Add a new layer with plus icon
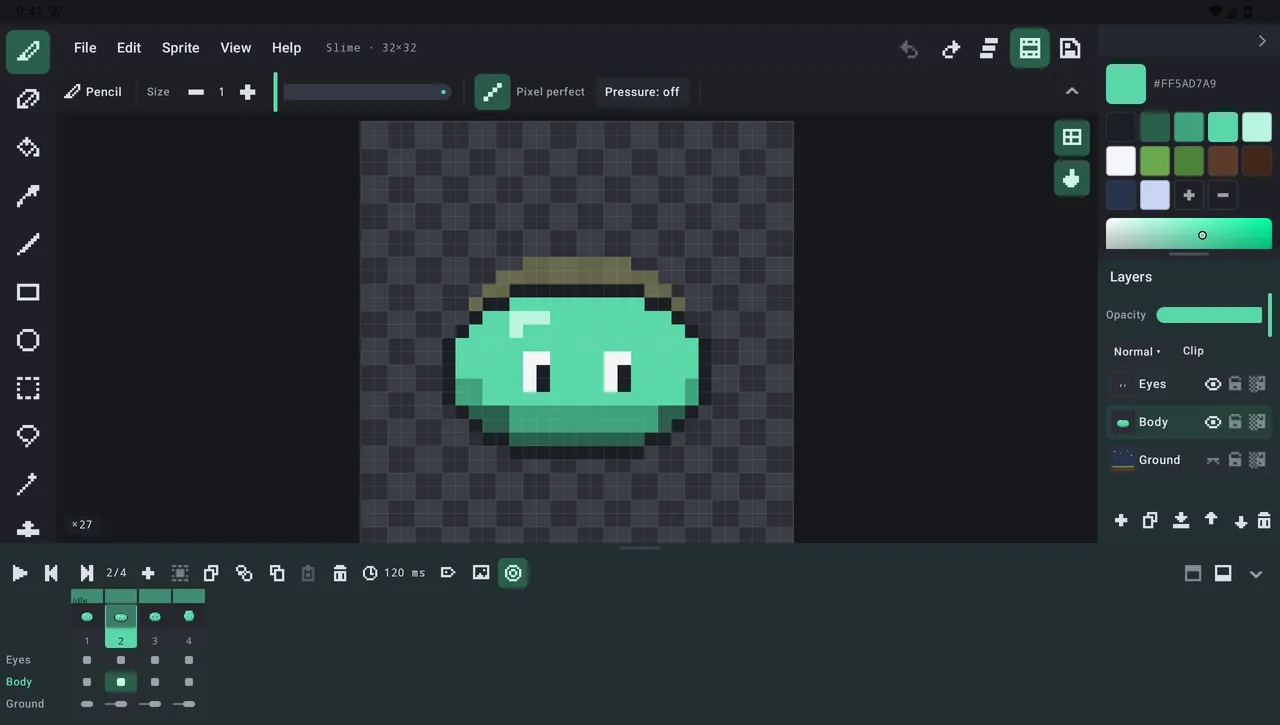Screen dimensions: 1280x725 1121,520
